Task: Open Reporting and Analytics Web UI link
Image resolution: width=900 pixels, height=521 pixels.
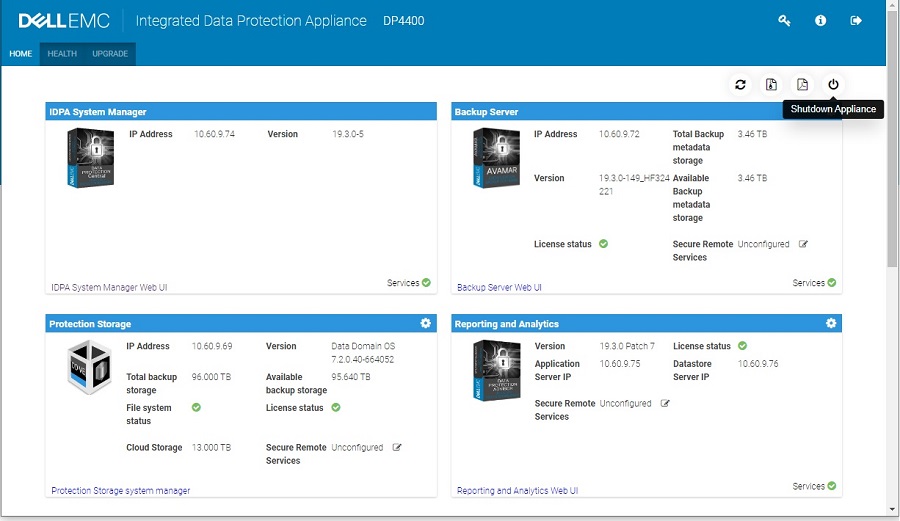Action: (517, 491)
